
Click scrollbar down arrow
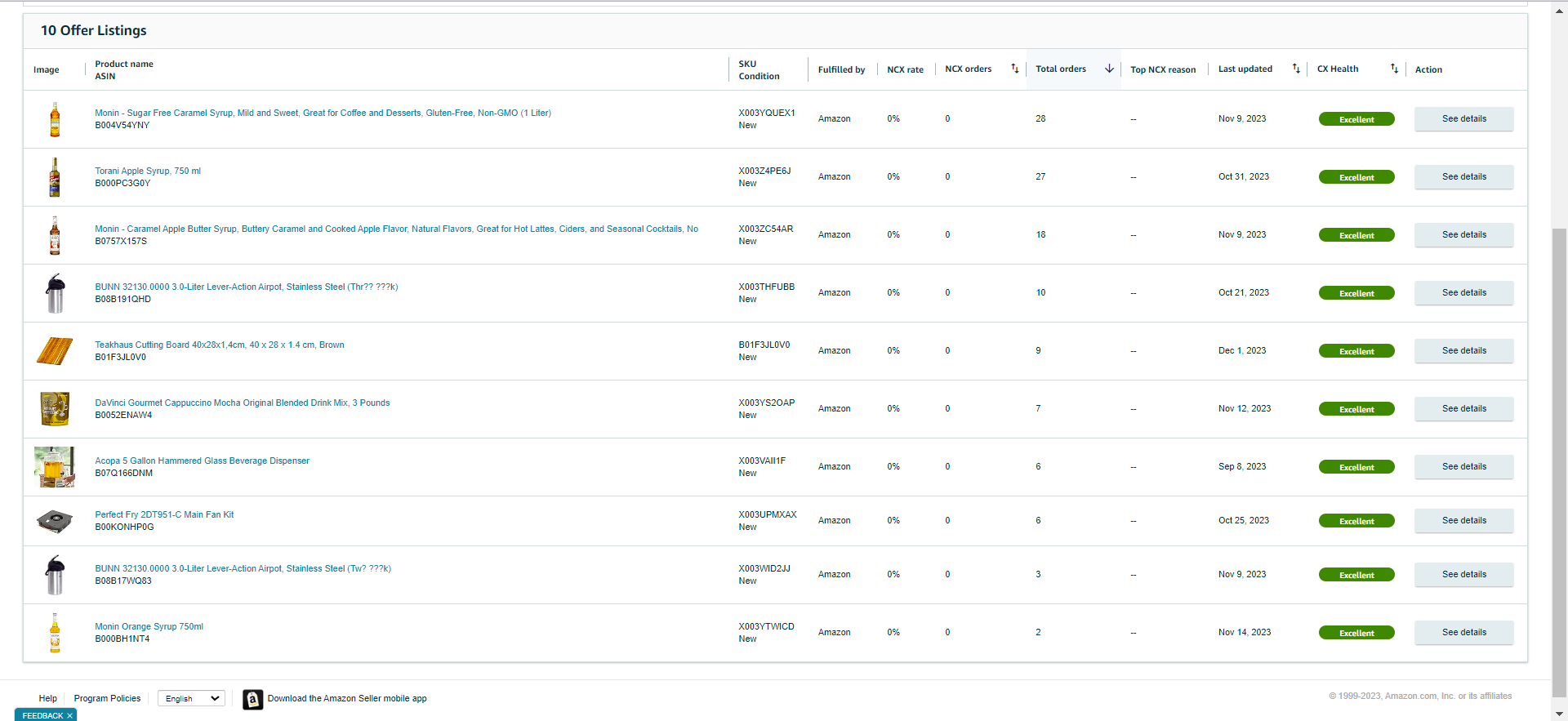tap(1559, 714)
